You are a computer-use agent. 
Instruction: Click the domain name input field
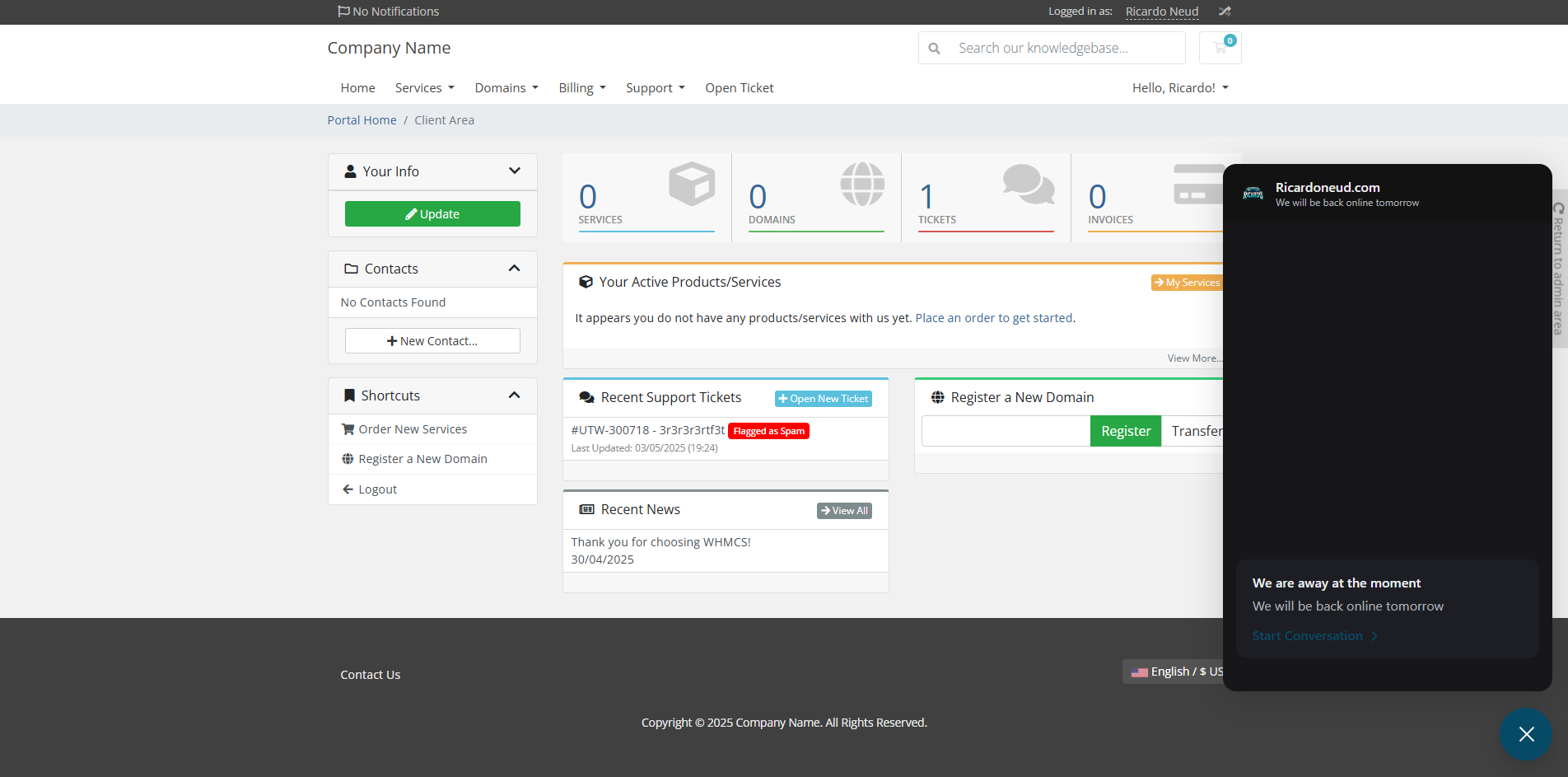[1006, 431]
